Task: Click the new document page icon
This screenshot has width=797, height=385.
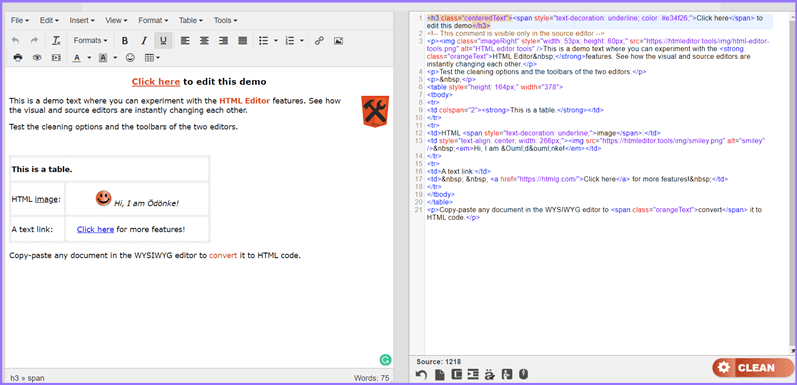Action: (440, 374)
